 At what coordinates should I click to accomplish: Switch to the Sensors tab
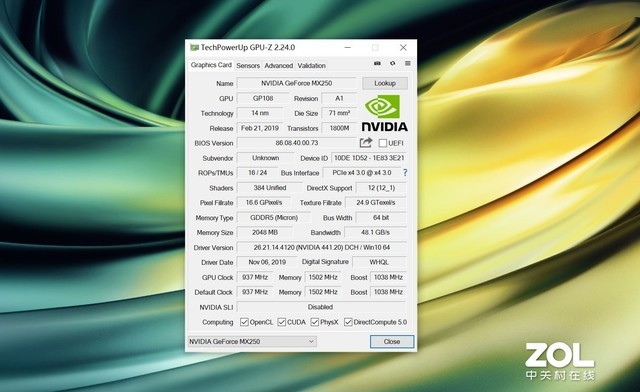coord(248,65)
